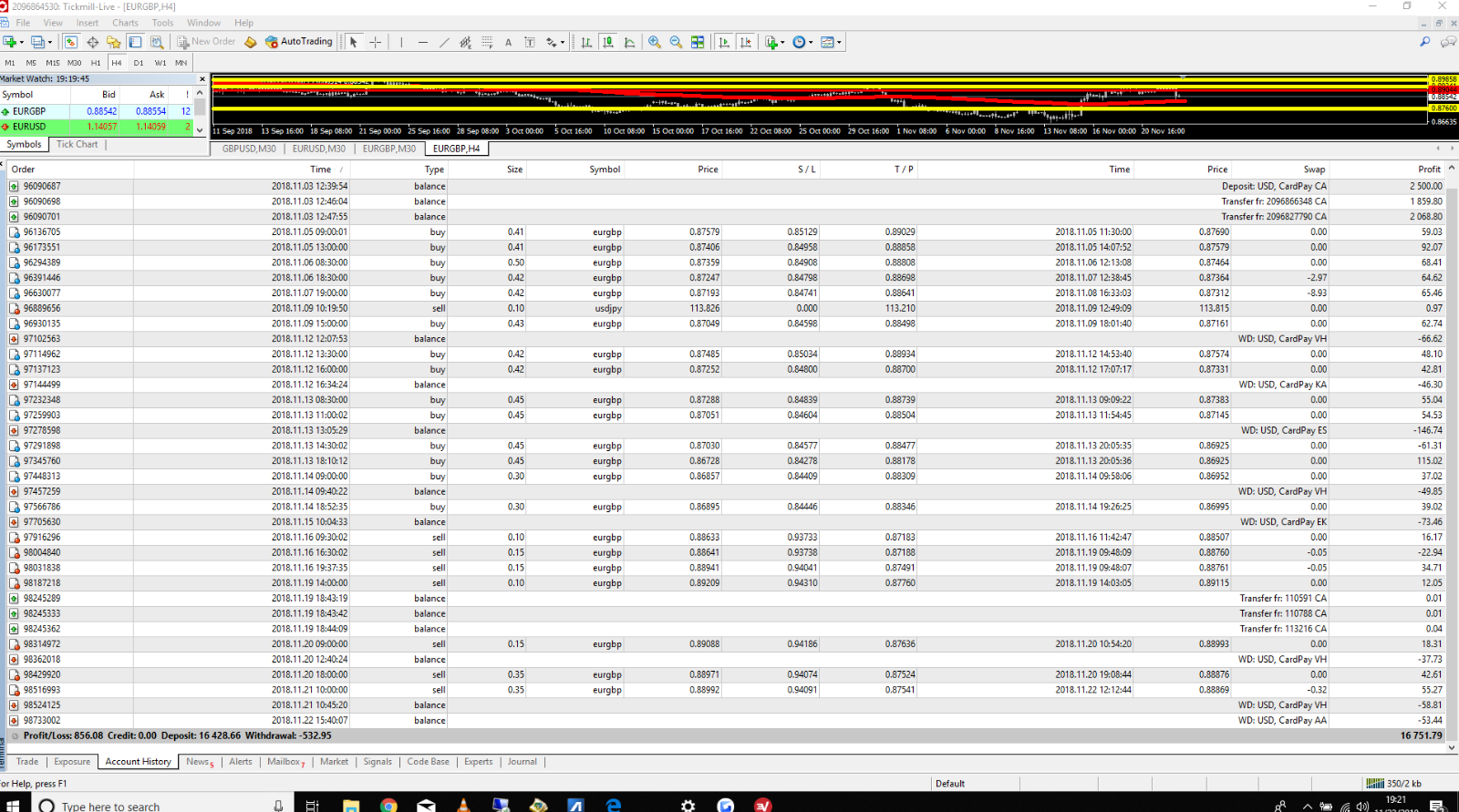Enable chart shift icon
The width and height of the screenshot is (1459, 812).
coord(746,42)
